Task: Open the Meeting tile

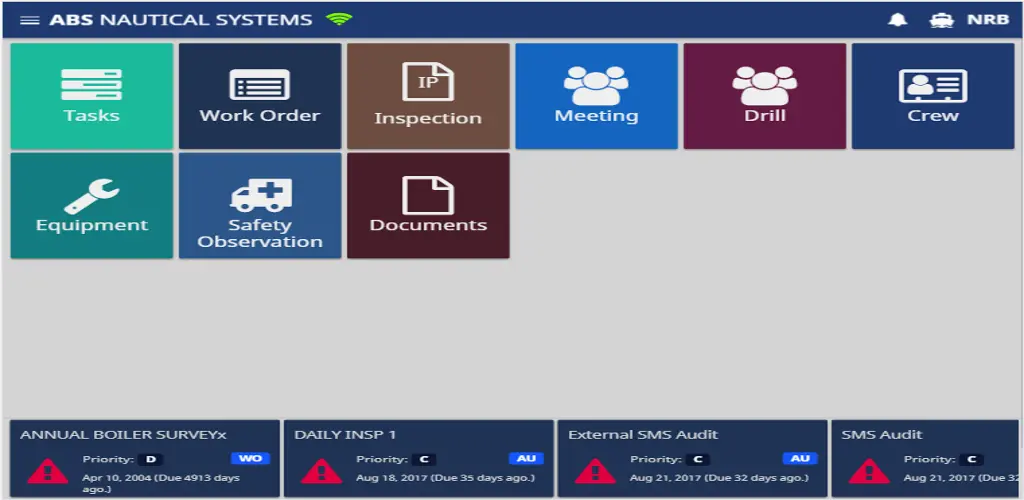Action: 596,96
